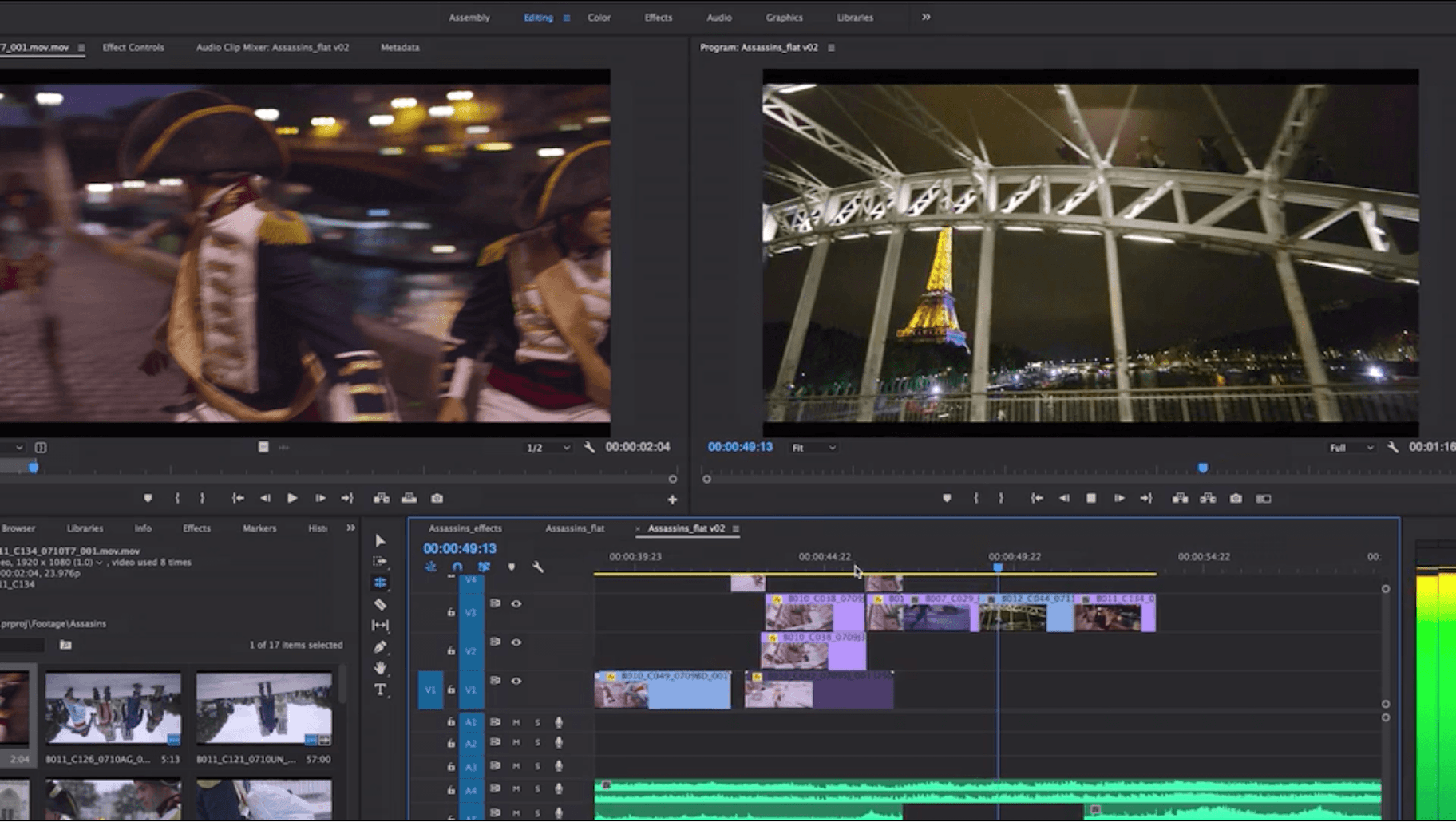The image size is (1456, 822).
Task: Mute the A1 audio track
Action: click(516, 723)
